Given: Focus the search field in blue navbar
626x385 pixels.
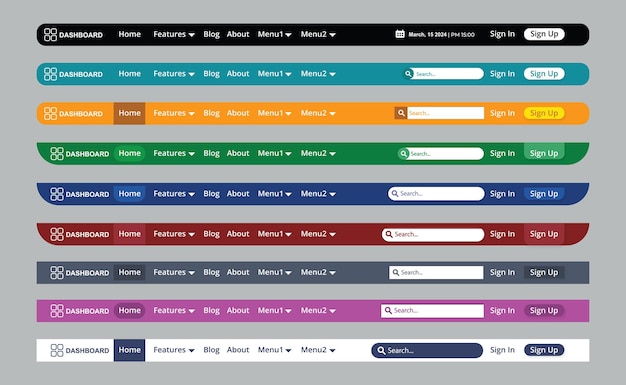Looking at the screenshot, I should tap(436, 194).
